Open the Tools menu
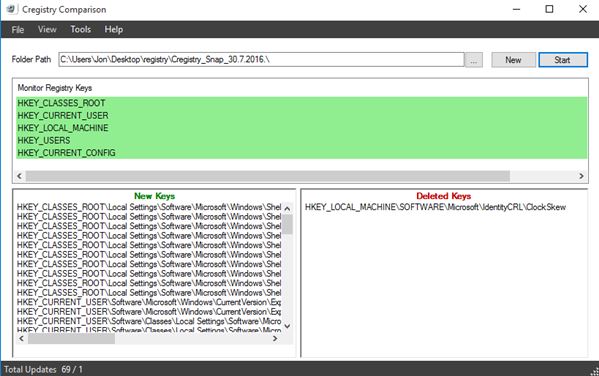Screen dimensions: 599x376 [x=81, y=29]
